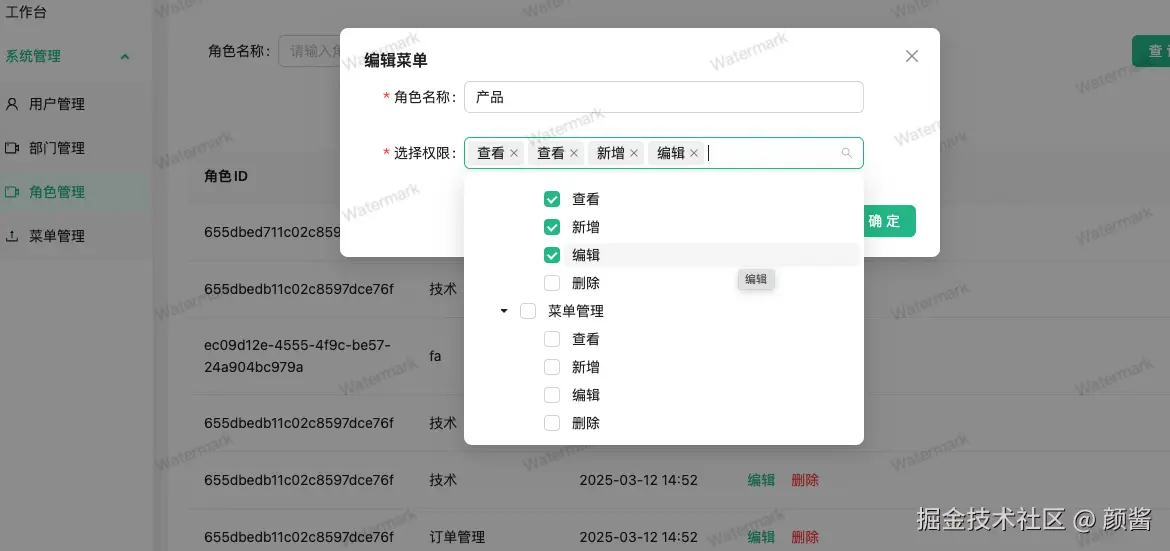
Task: Click 角色ID column header
Action: pos(226,177)
